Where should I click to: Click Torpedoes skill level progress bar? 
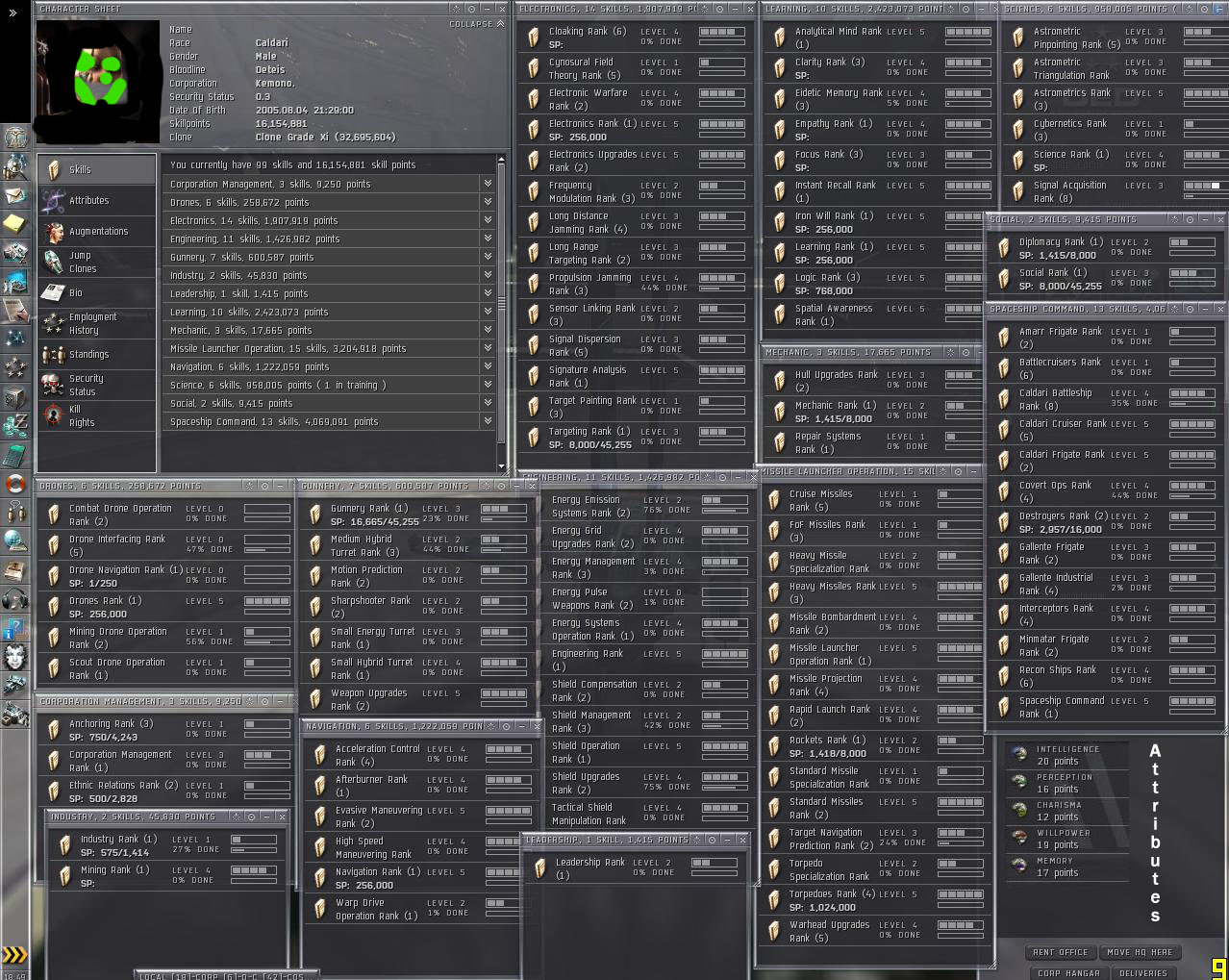pyautogui.click(x=960, y=894)
